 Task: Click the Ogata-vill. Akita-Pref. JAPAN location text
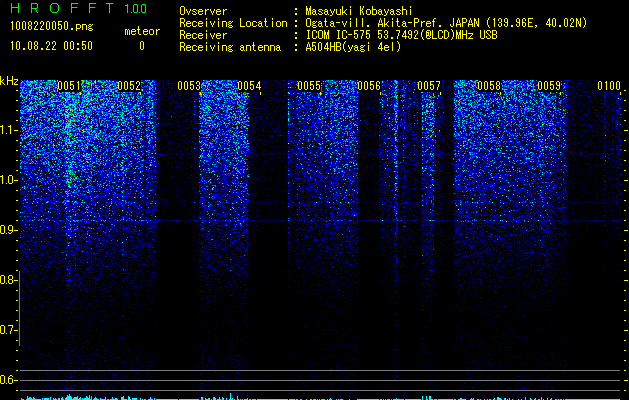(446, 23)
